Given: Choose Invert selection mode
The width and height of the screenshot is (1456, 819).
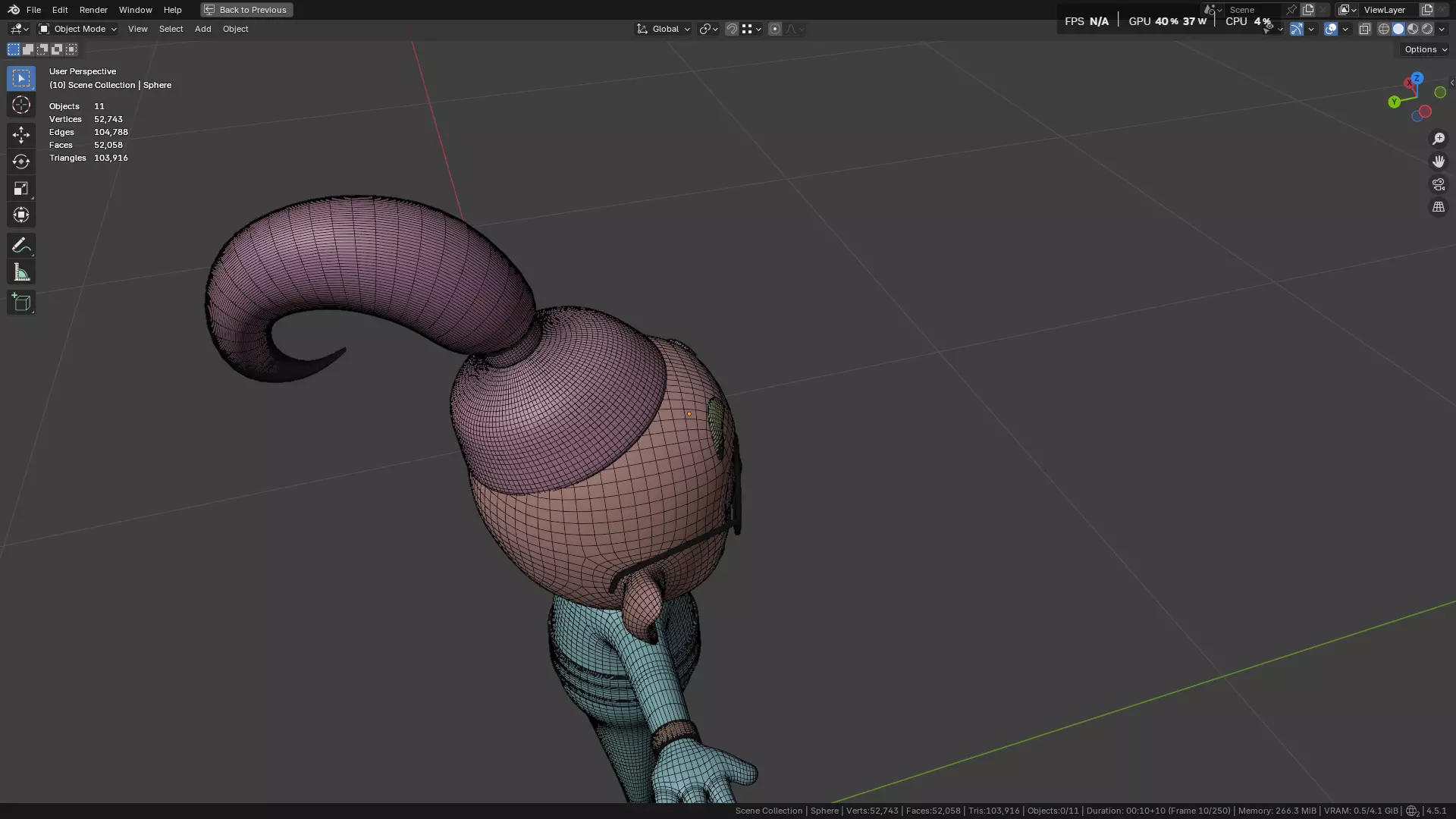Looking at the screenshot, I should 57,49.
